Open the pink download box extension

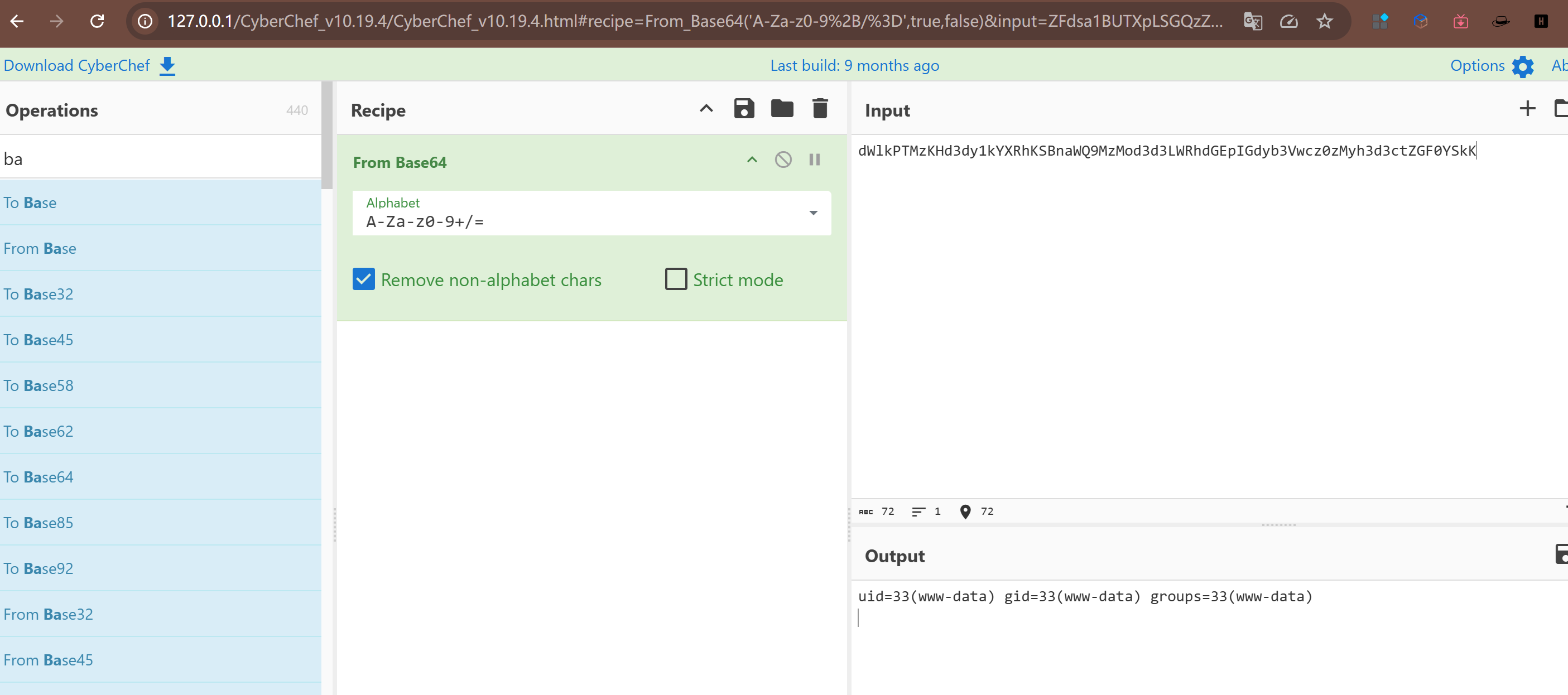coord(1461,21)
